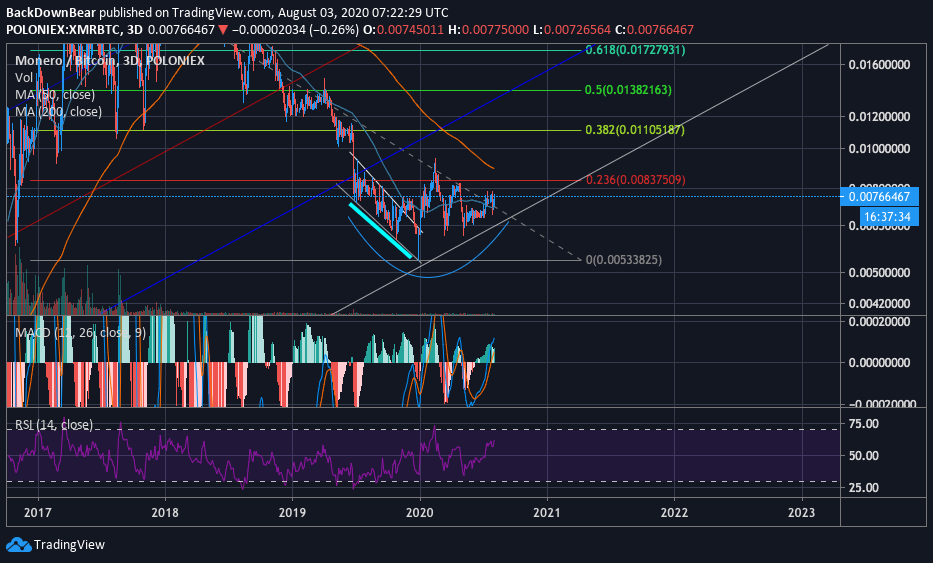Click the header high value H:0.00775000

[489, 30]
